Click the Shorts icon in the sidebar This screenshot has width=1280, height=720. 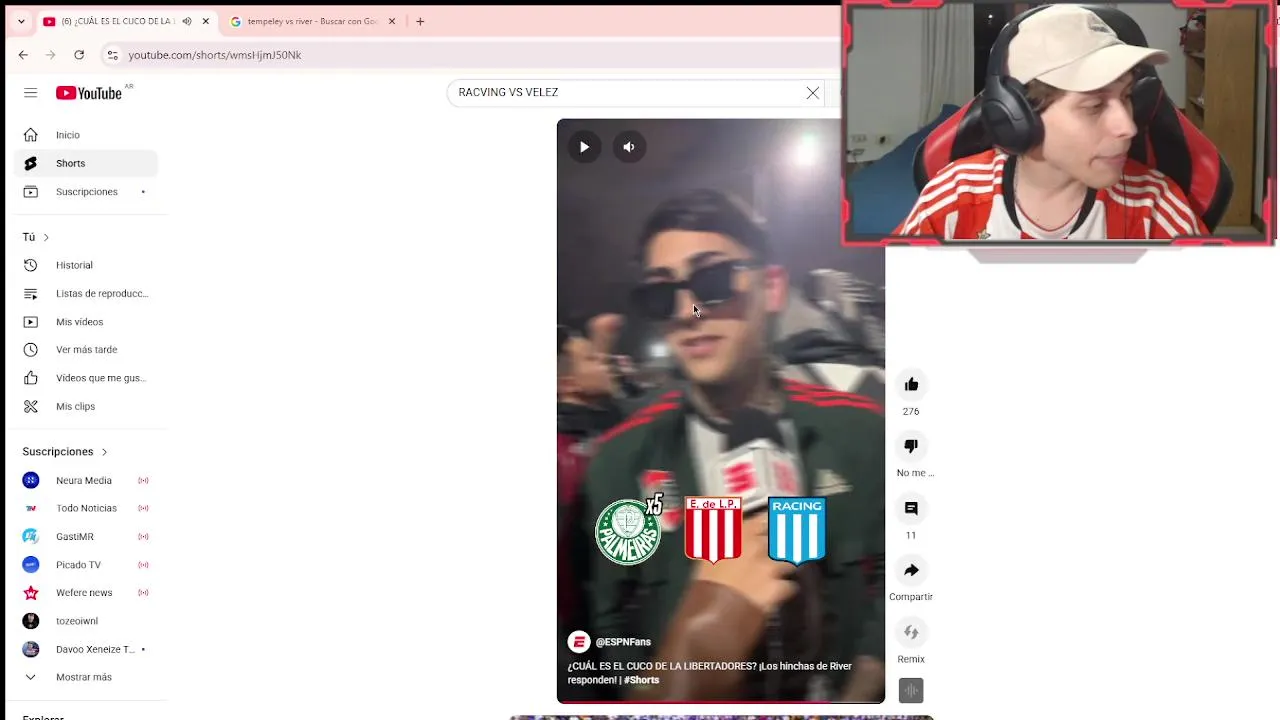(31, 163)
